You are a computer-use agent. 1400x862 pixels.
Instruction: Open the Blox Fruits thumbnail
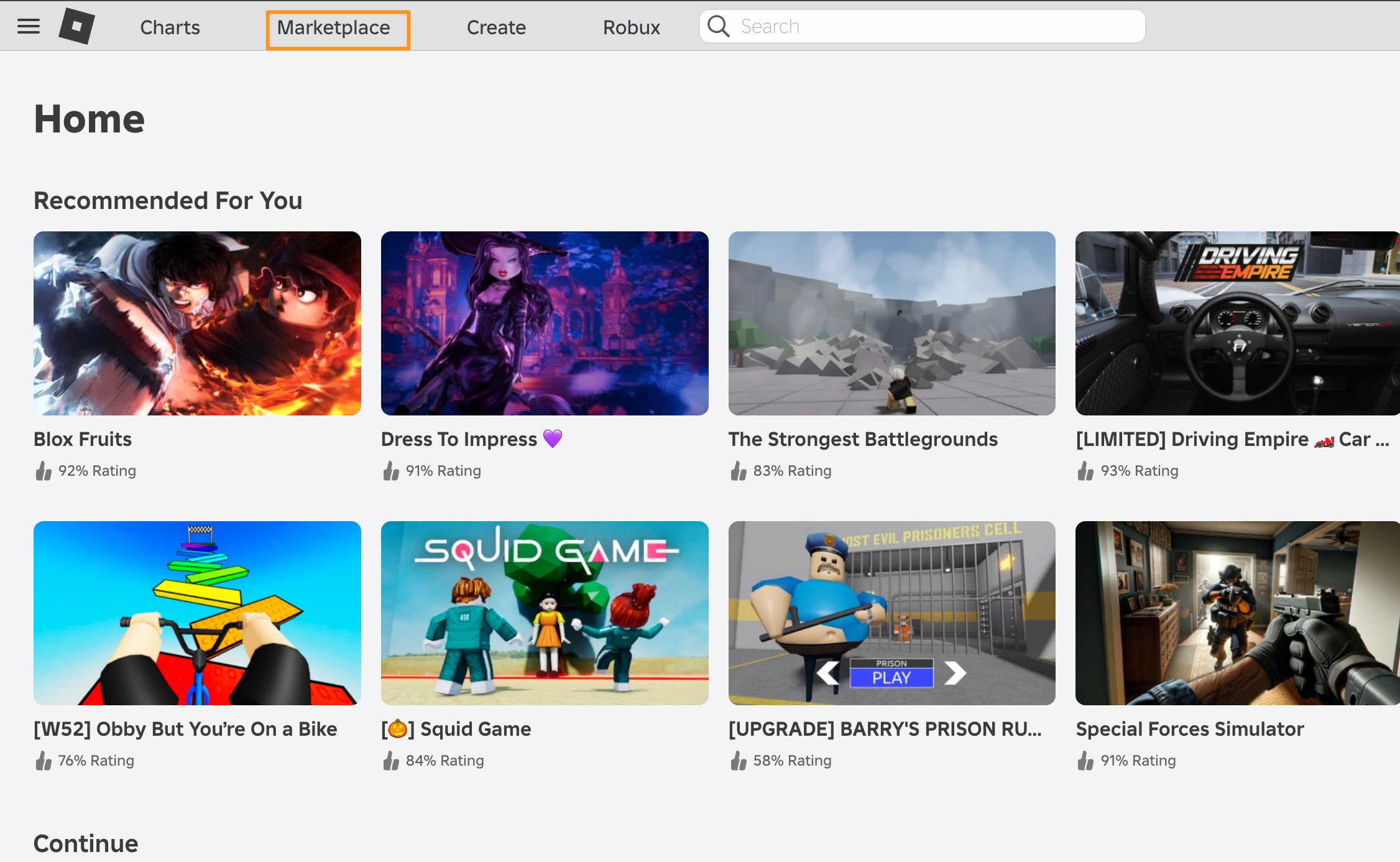pos(197,323)
